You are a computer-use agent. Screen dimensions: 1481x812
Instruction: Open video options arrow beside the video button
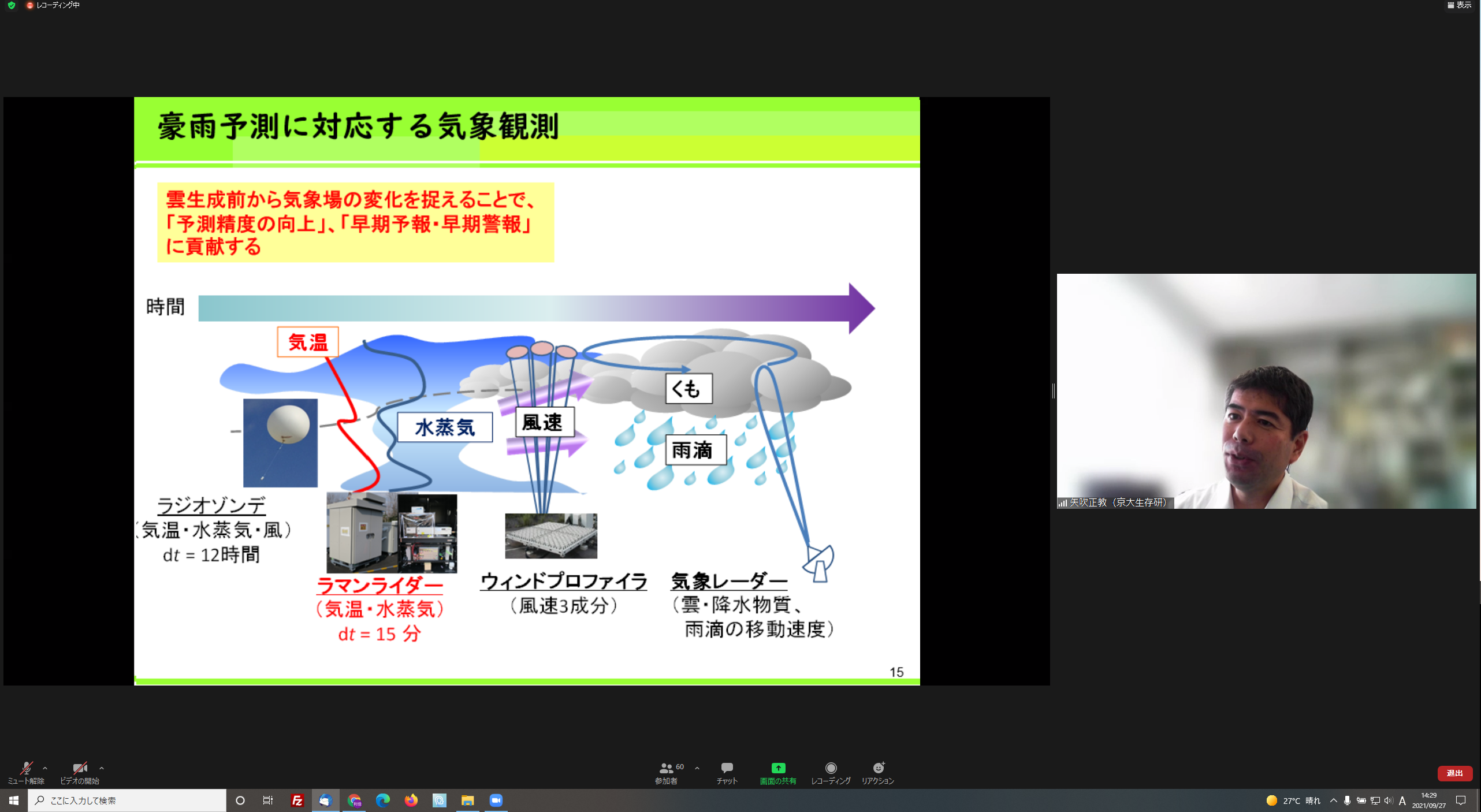pos(102,768)
